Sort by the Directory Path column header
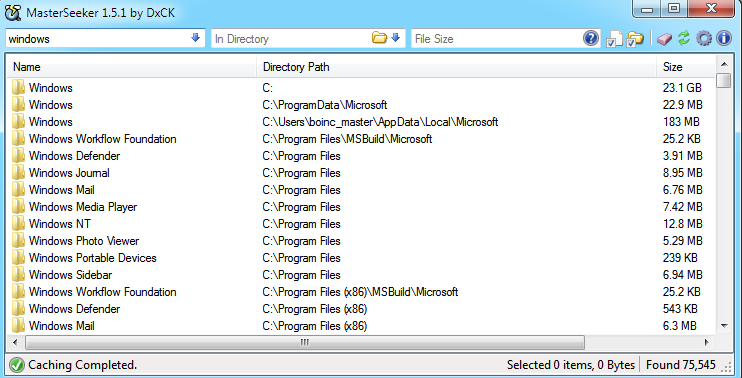 (456, 67)
